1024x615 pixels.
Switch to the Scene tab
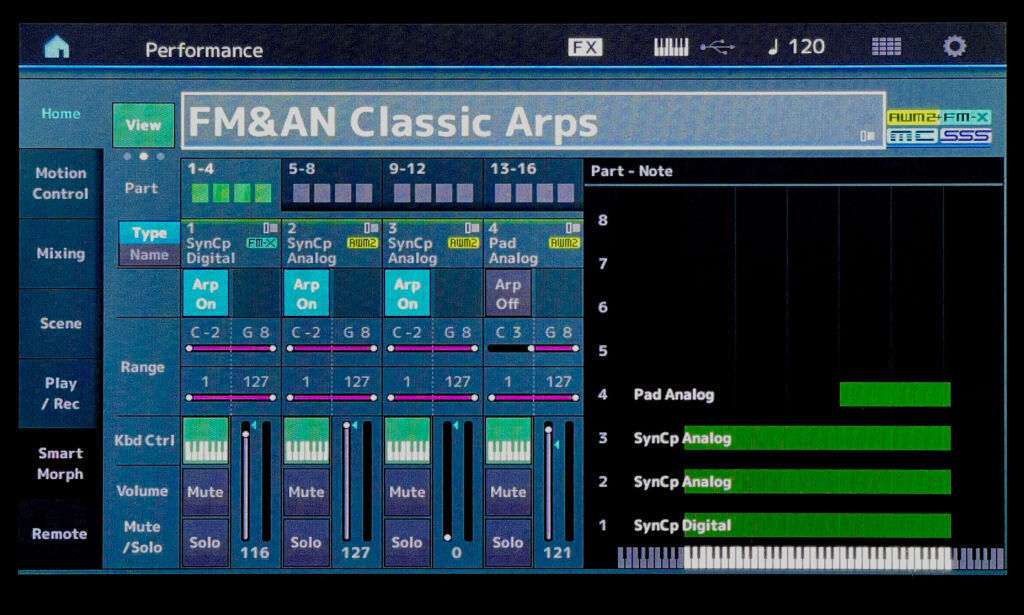point(61,323)
